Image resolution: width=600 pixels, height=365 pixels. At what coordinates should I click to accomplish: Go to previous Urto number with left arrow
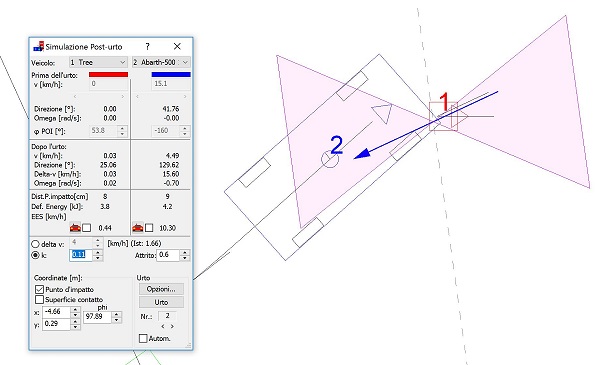(x=163, y=326)
